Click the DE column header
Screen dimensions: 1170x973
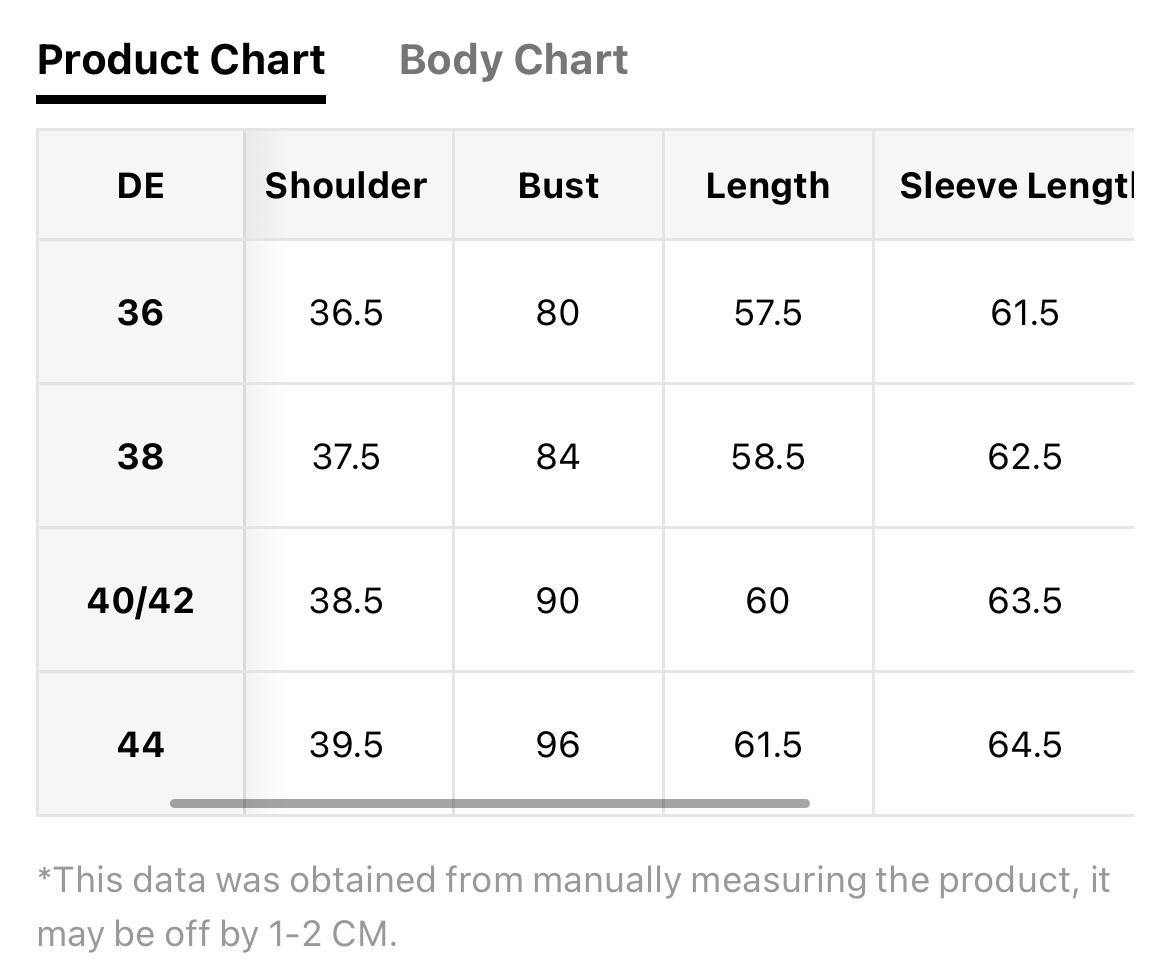click(140, 185)
